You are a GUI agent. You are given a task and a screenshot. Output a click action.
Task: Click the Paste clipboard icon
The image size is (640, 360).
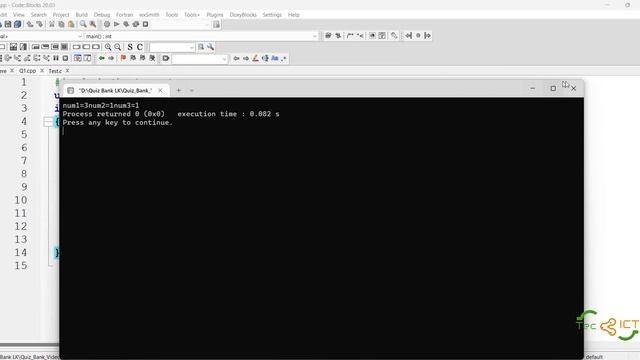click(71, 24)
